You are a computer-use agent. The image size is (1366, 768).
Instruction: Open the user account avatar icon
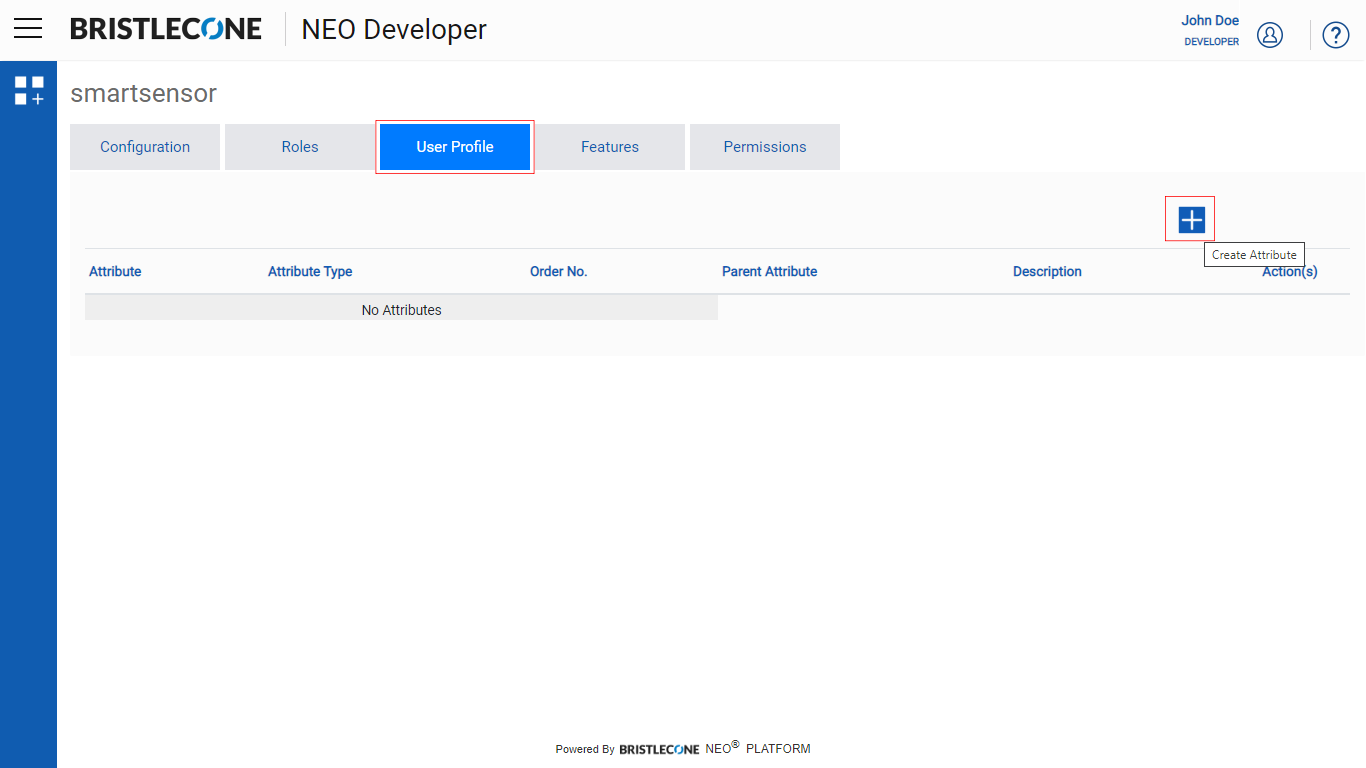pyautogui.click(x=1270, y=35)
